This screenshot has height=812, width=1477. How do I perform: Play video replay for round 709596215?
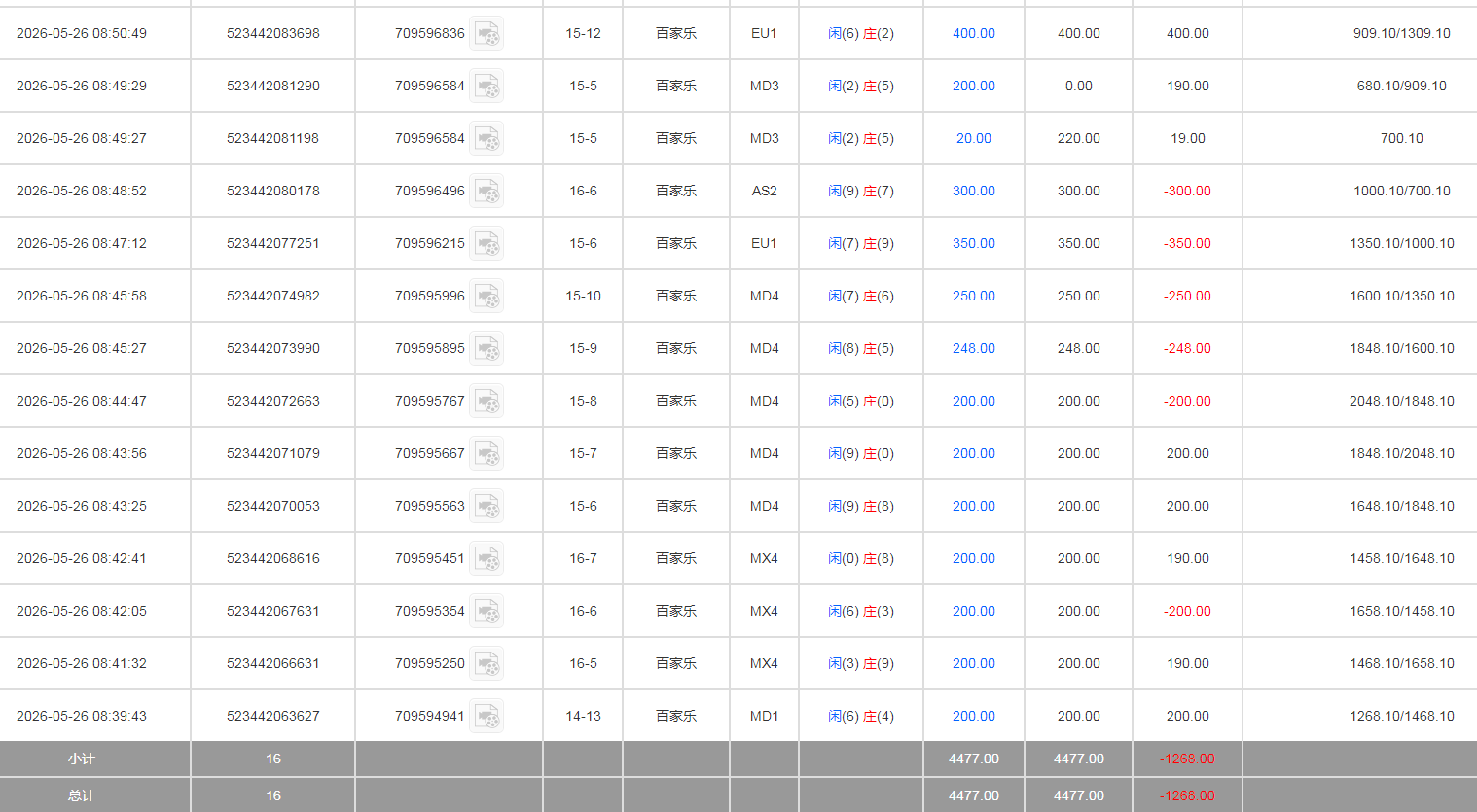pos(487,244)
